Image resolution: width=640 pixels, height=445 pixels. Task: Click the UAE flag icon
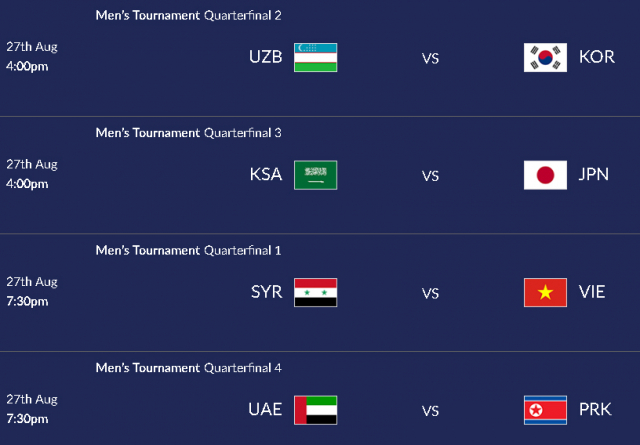pos(316,410)
